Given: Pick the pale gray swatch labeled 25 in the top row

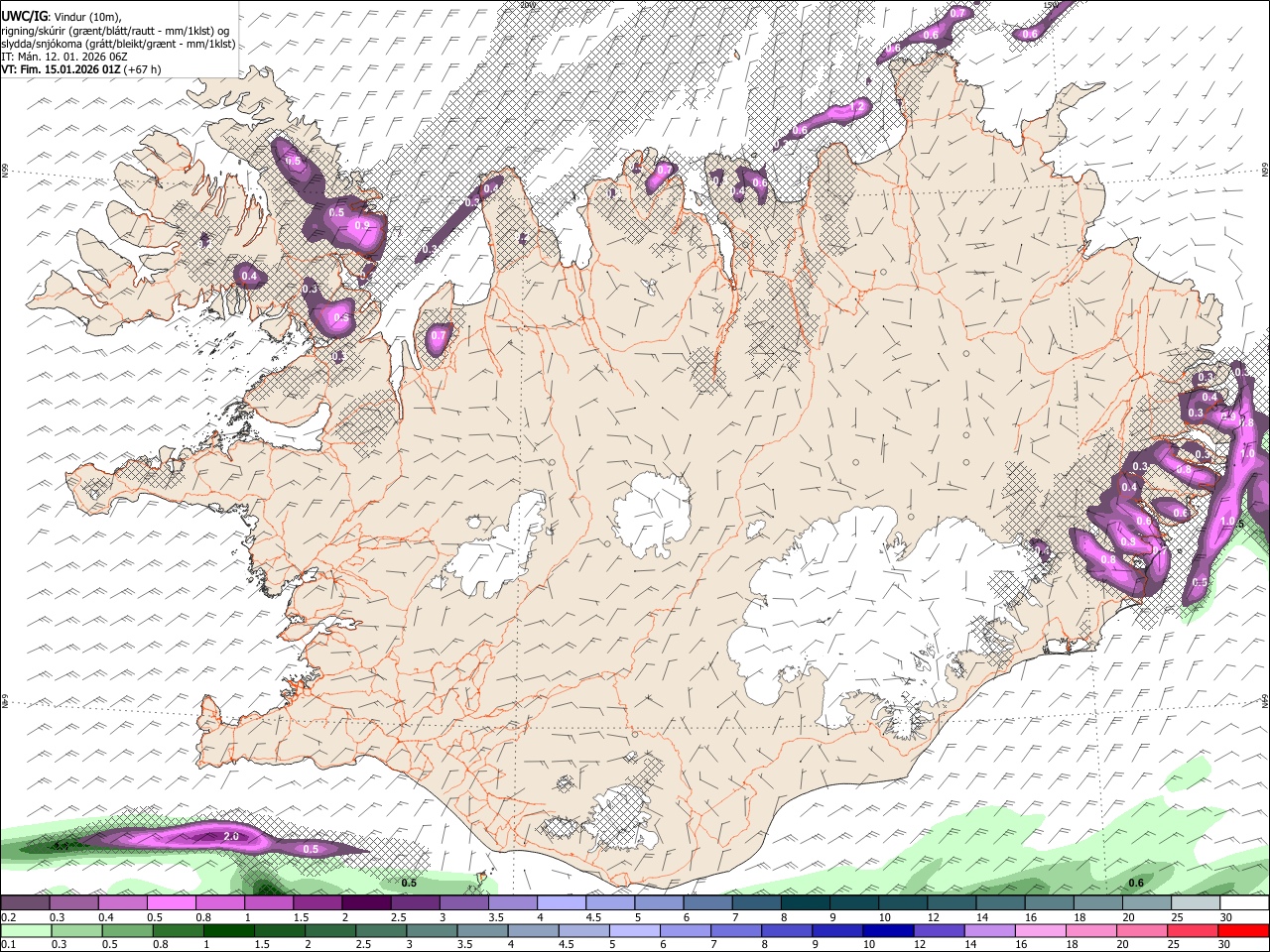Looking at the screenshot, I should 1196,903.
